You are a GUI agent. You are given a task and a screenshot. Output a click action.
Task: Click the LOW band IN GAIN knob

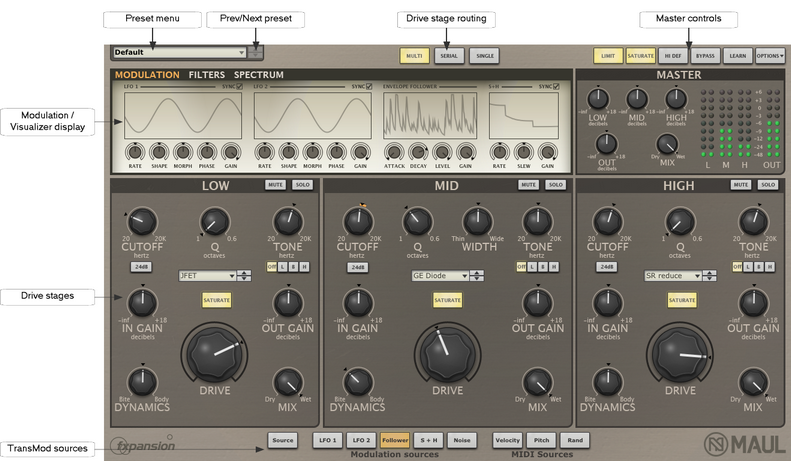(x=142, y=303)
